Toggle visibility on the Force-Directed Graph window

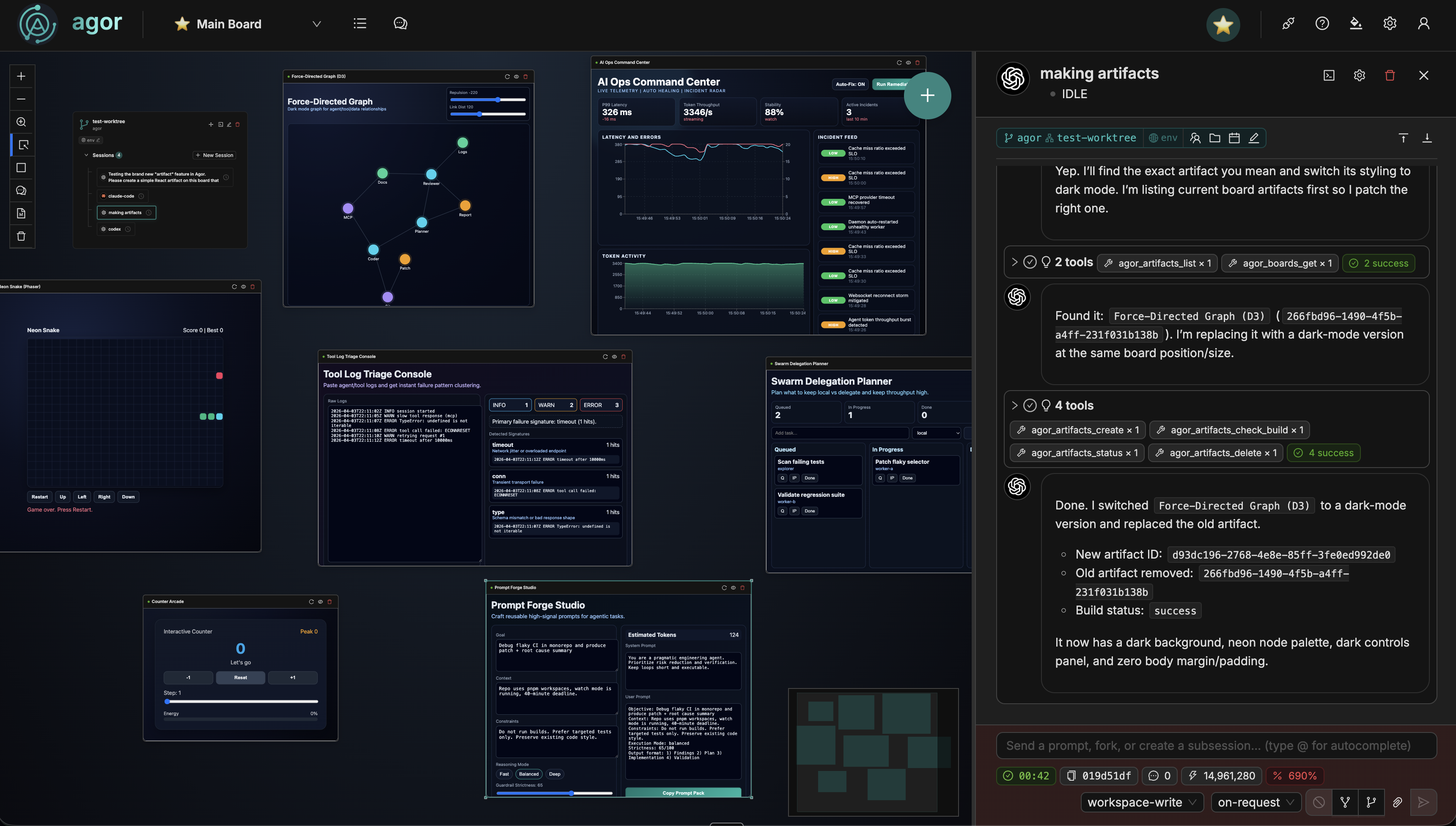[516, 76]
